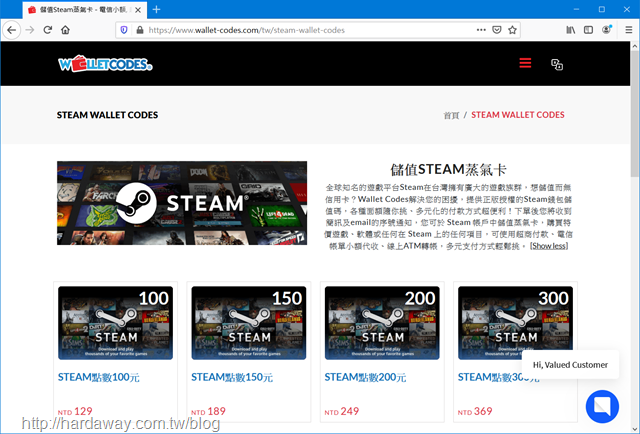Reload the page with the refresh icon
Viewport: 640px width, 434px height.
(48, 30)
